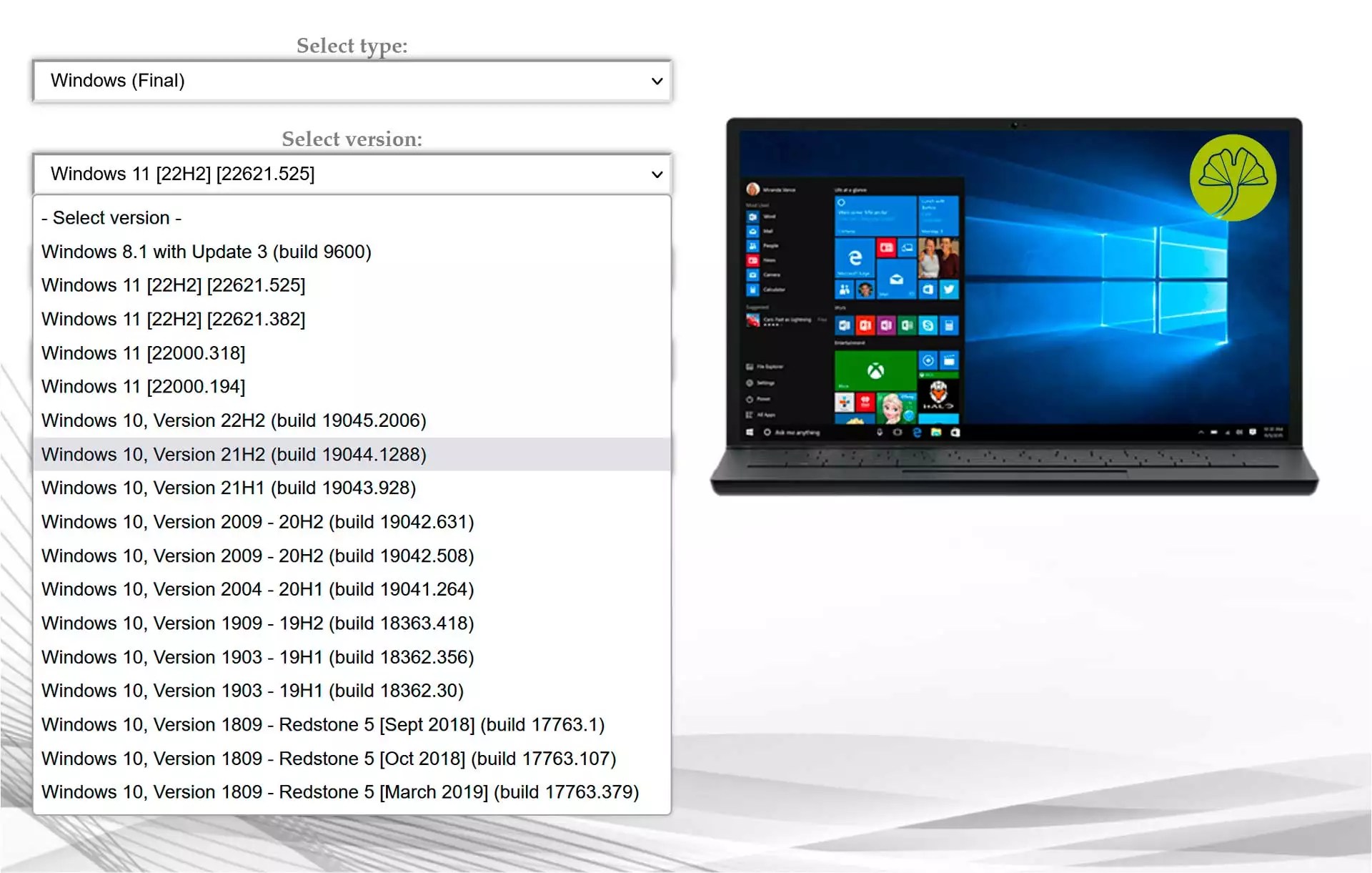Open the Select type dropdown arrow

[x=657, y=81]
